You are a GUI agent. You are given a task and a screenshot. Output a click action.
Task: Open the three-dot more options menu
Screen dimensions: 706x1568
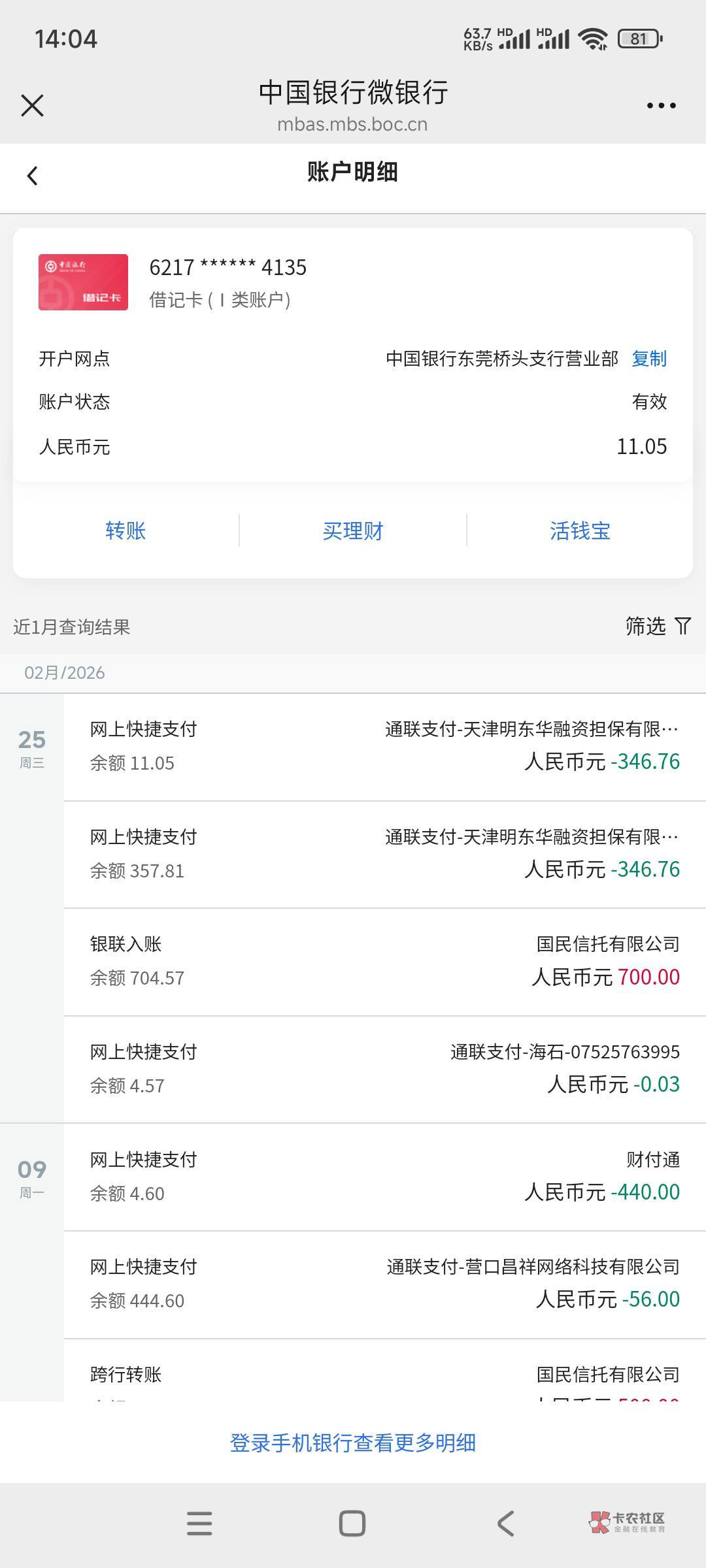[661, 105]
